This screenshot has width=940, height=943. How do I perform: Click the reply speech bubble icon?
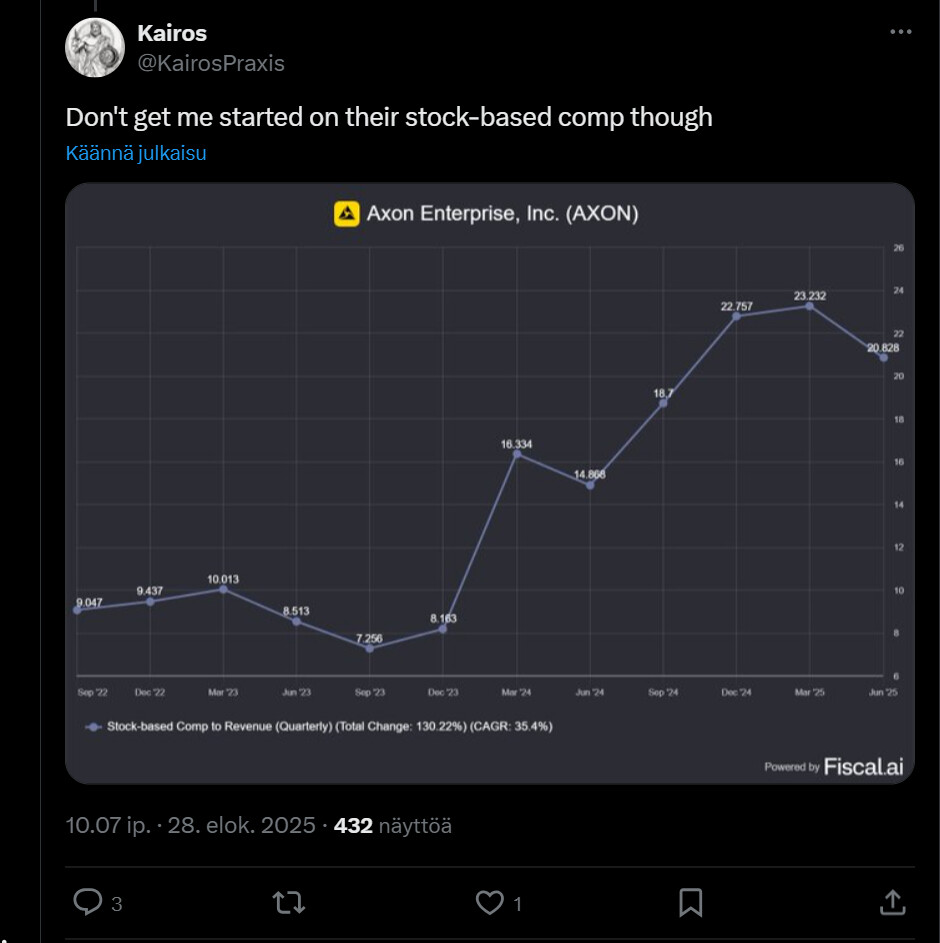pos(90,903)
